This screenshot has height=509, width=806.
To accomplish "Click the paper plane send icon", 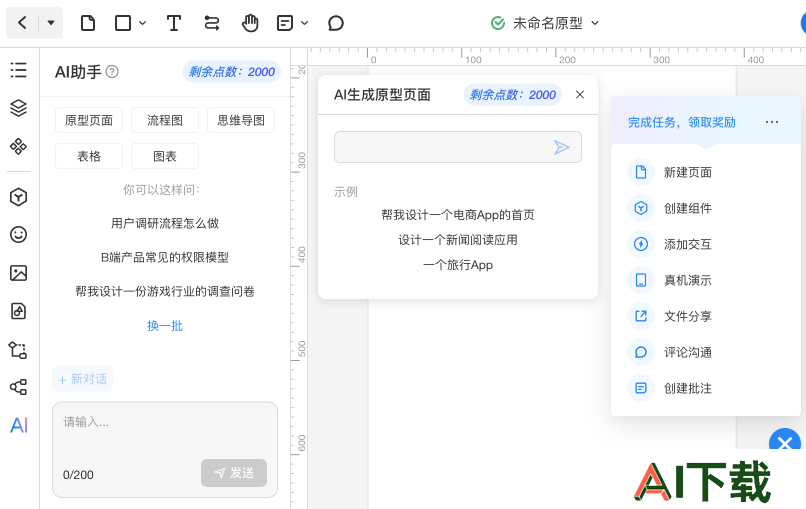I will click(562, 148).
